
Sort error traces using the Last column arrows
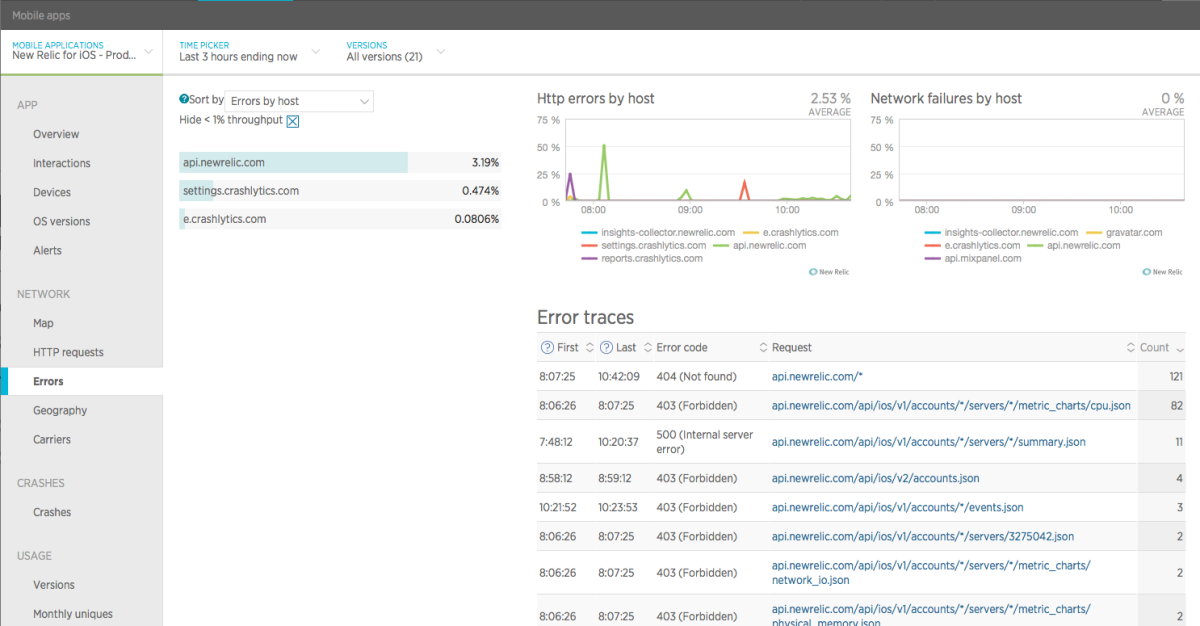pyautogui.click(x=646, y=348)
